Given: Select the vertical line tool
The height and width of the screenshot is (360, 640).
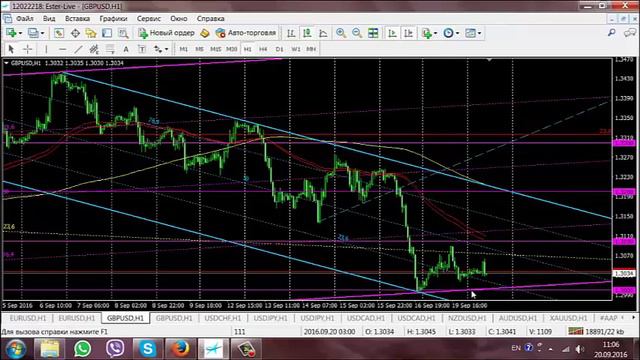Looking at the screenshot, I should click(46, 49).
